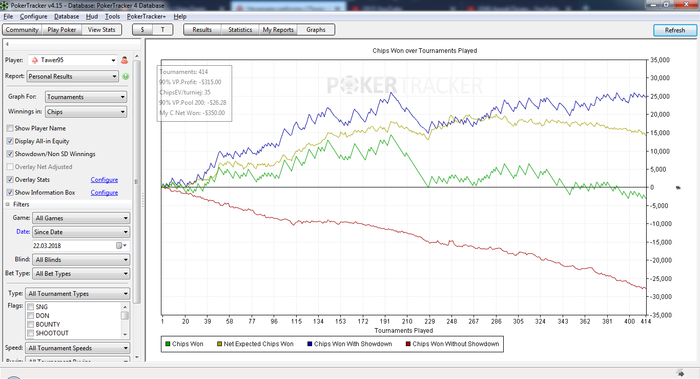Open the Help menu
The width and height of the screenshot is (700, 379).
click(180, 17)
